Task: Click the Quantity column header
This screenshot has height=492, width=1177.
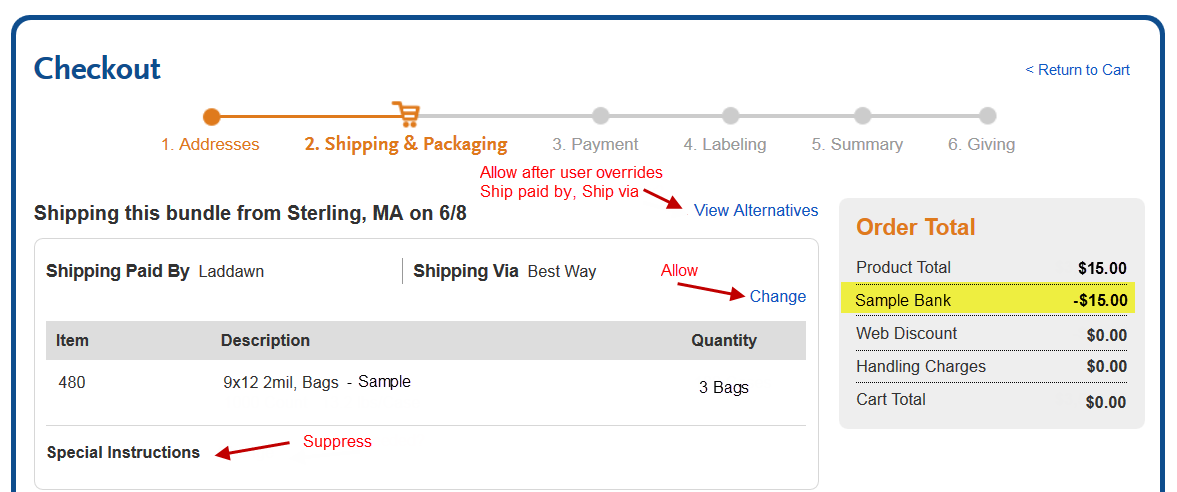Action: click(x=724, y=340)
